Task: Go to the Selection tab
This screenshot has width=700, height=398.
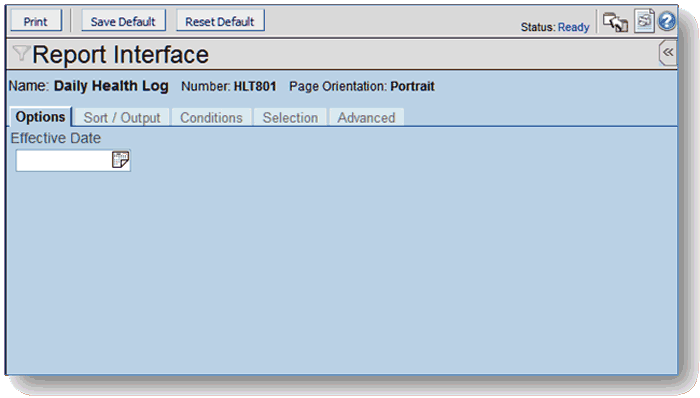Action: pyautogui.click(x=290, y=117)
